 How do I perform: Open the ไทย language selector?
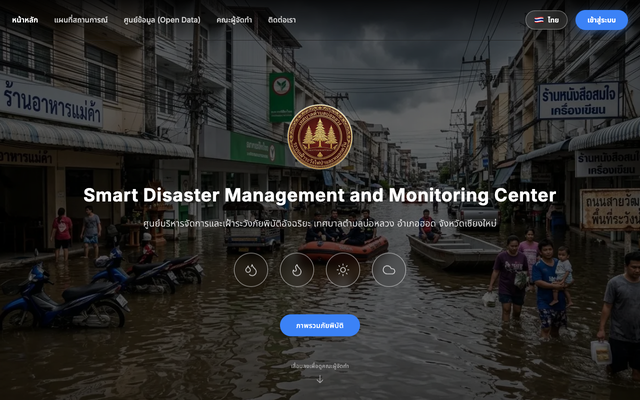(546, 20)
